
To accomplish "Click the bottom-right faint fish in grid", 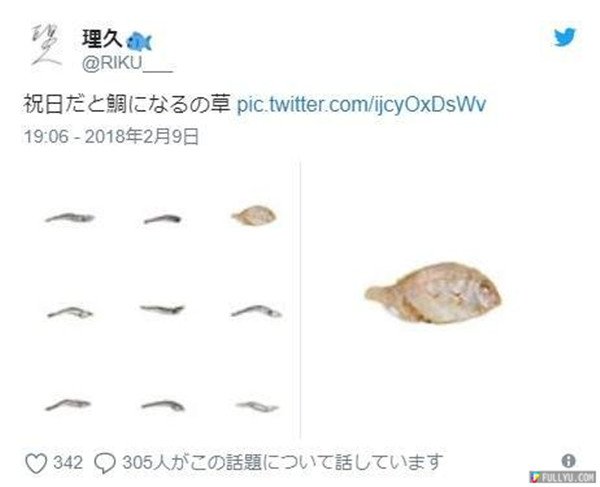I will click(x=257, y=406).
